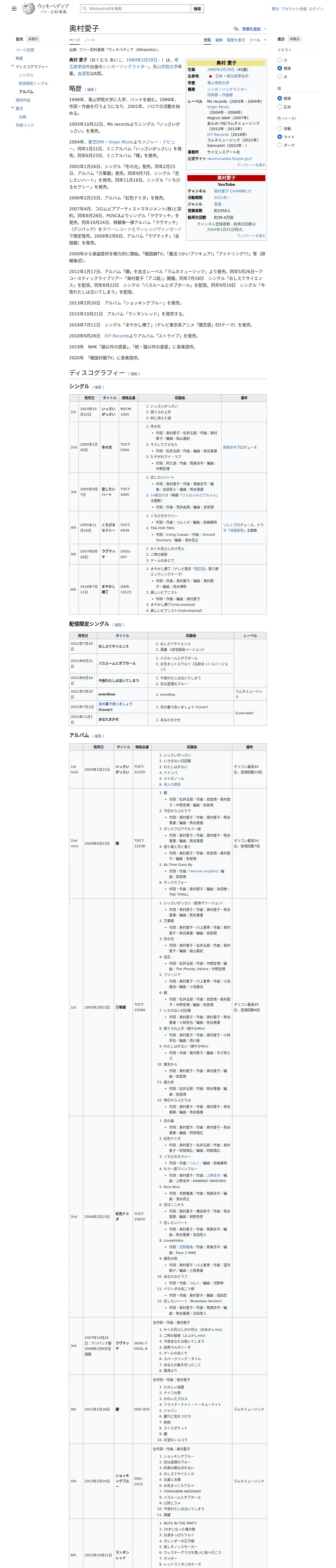Select the 編集 tab

click(x=219, y=40)
